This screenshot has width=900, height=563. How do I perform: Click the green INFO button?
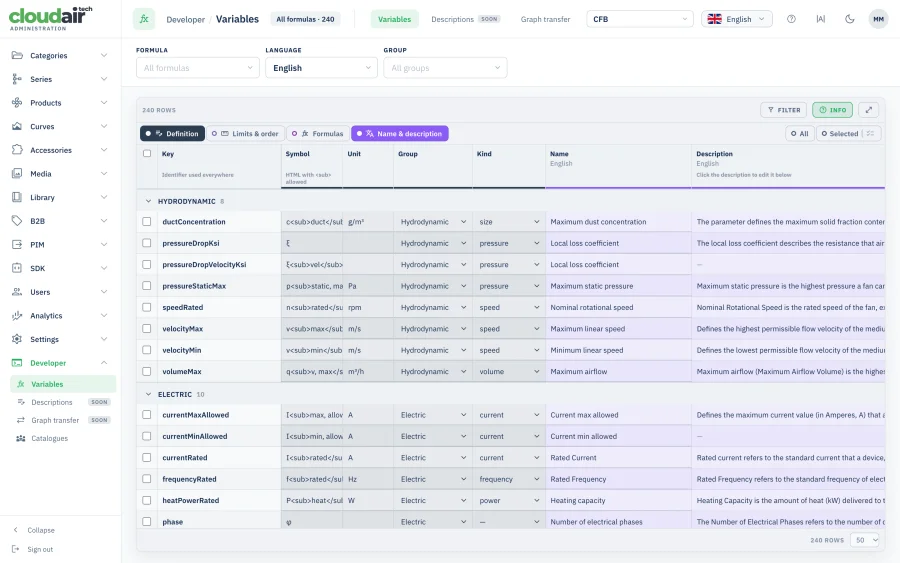[x=832, y=110]
